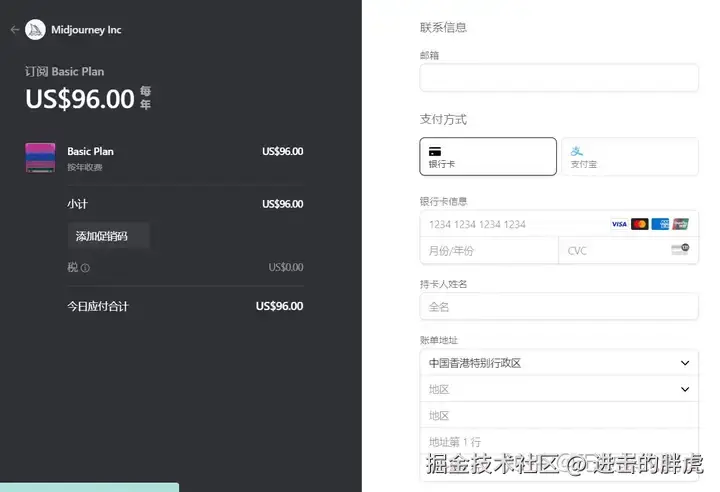Focus the CVC input field
720x492 pixels.
[629, 251]
